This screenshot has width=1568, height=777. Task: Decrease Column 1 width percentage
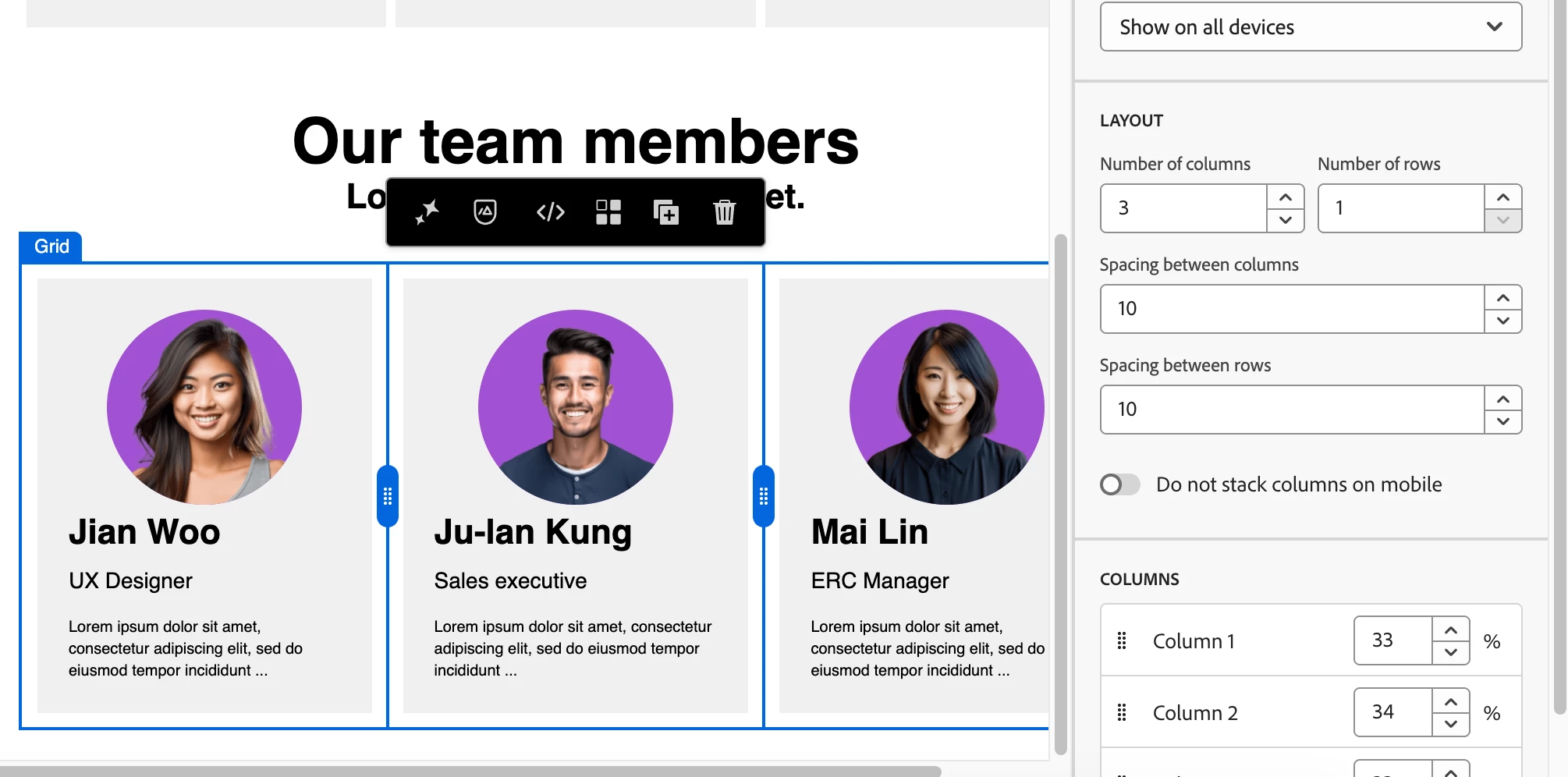coord(1451,652)
